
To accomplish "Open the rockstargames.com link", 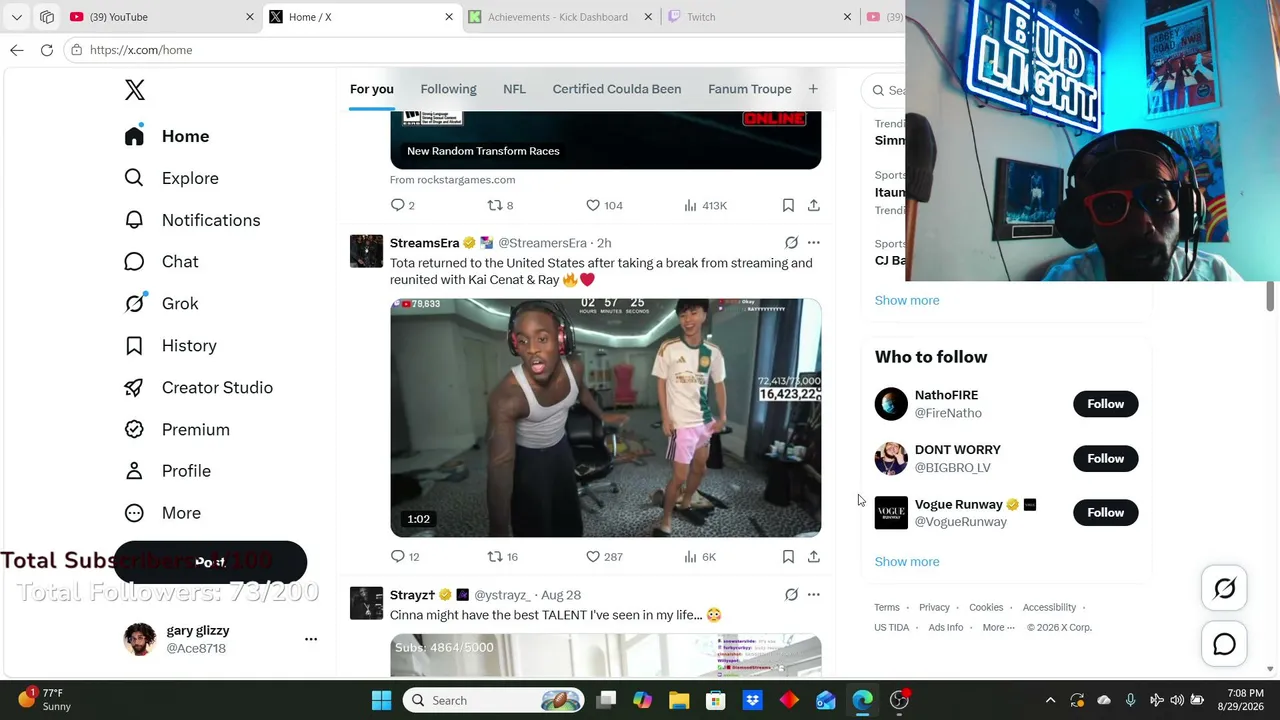I will click(453, 180).
